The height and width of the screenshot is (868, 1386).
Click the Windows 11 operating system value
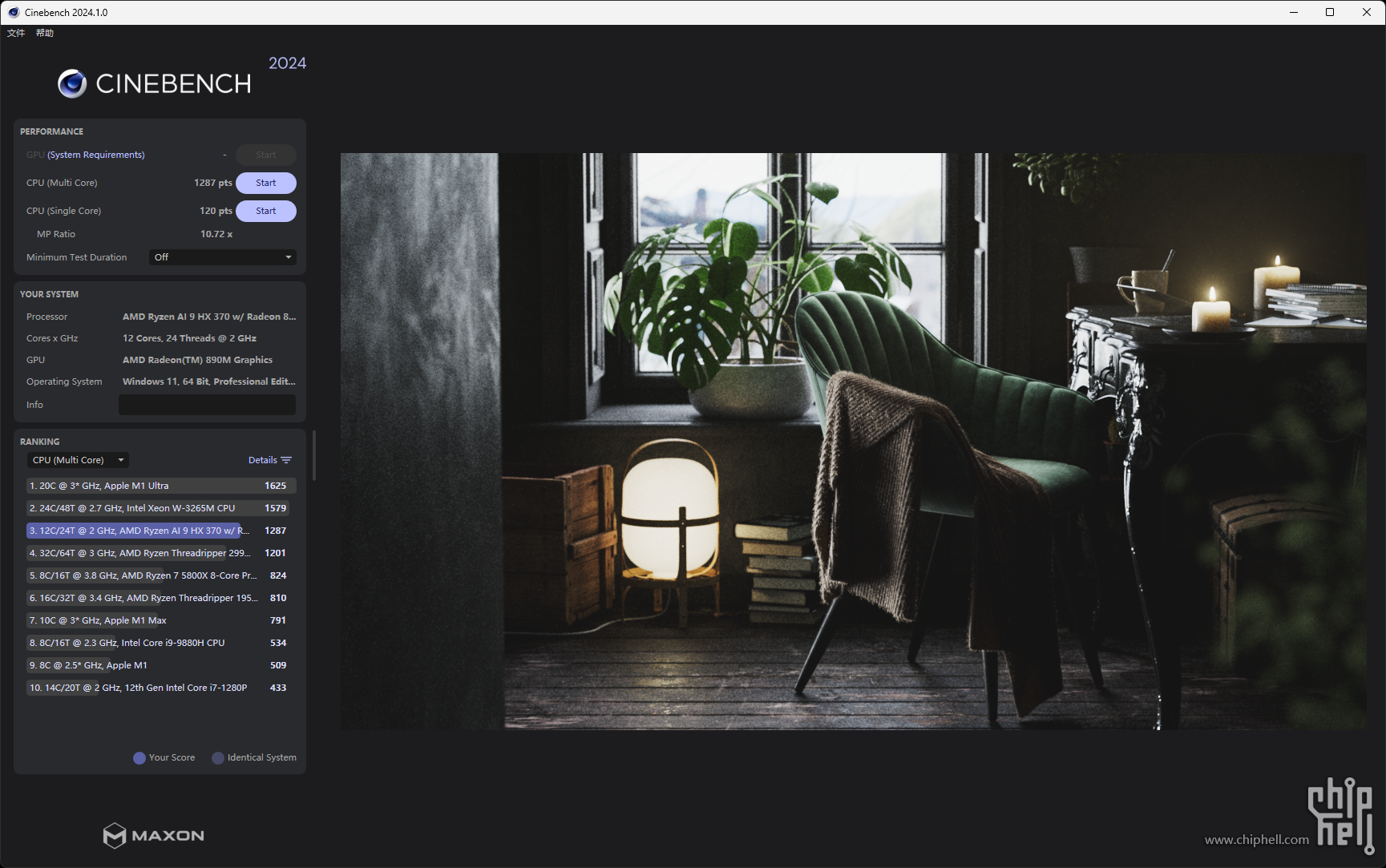pyautogui.click(x=209, y=382)
